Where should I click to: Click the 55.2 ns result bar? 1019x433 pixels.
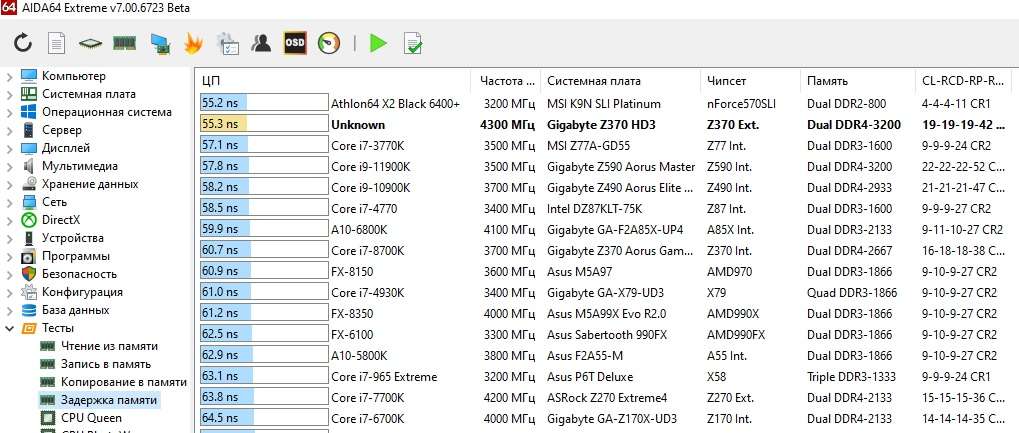tap(264, 103)
